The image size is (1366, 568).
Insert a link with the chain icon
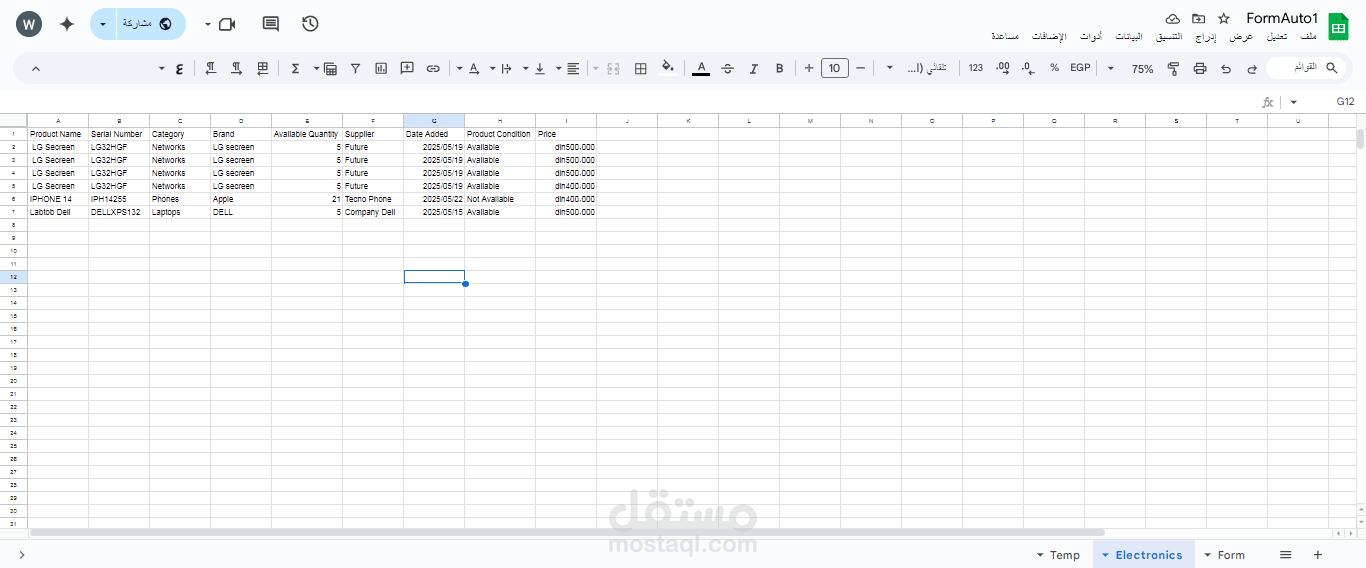[x=433, y=68]
